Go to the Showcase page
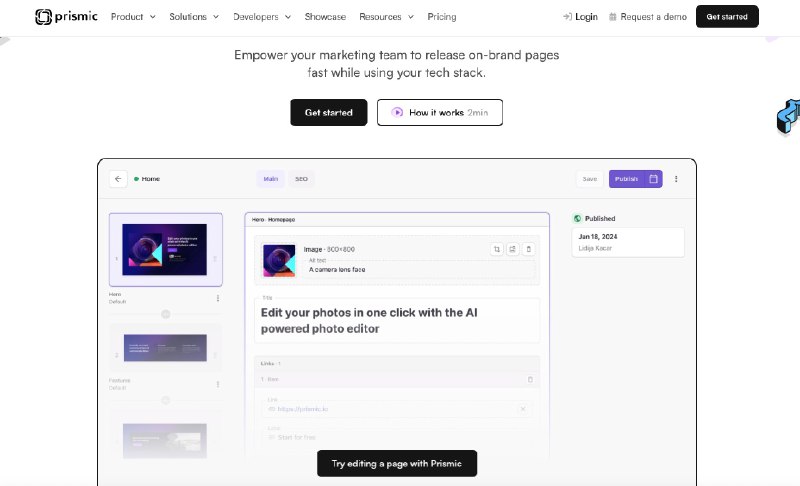800x486 pixels. (325, 17)
